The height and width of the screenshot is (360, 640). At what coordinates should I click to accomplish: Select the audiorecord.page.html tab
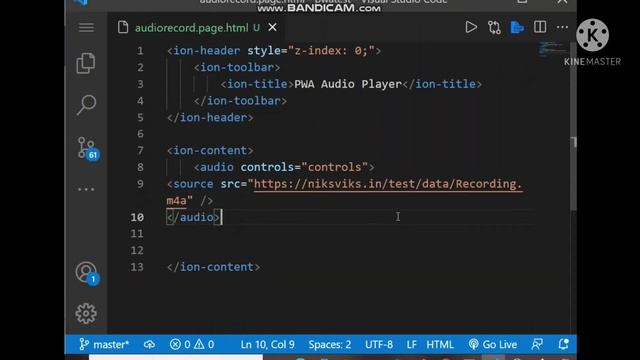[x=191, y=28]
